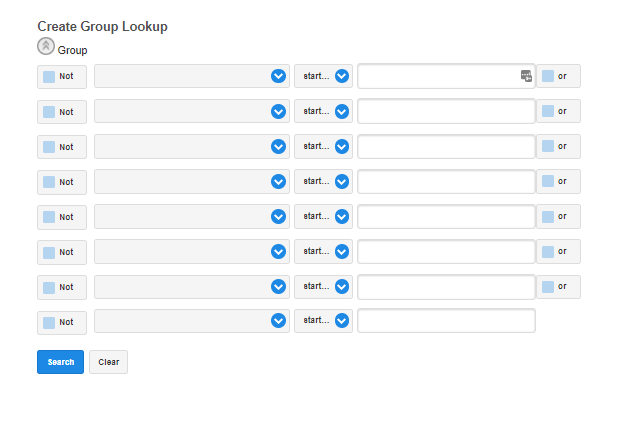Click the third row value text field
This screenshot has width=644, height=424.
[446, 146]
